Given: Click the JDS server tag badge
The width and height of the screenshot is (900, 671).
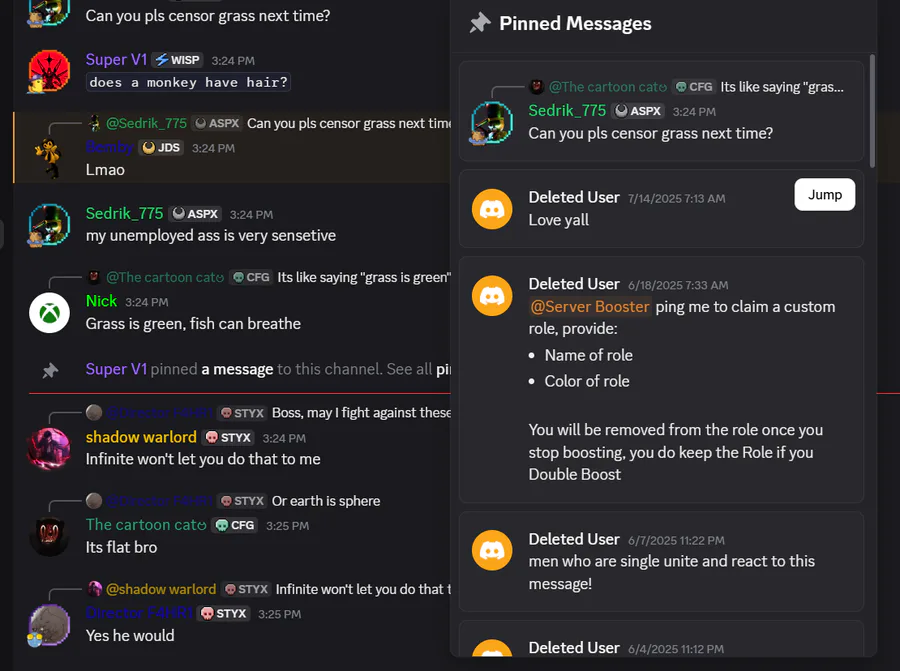Looking at the screenshot, I should (160, 148).
